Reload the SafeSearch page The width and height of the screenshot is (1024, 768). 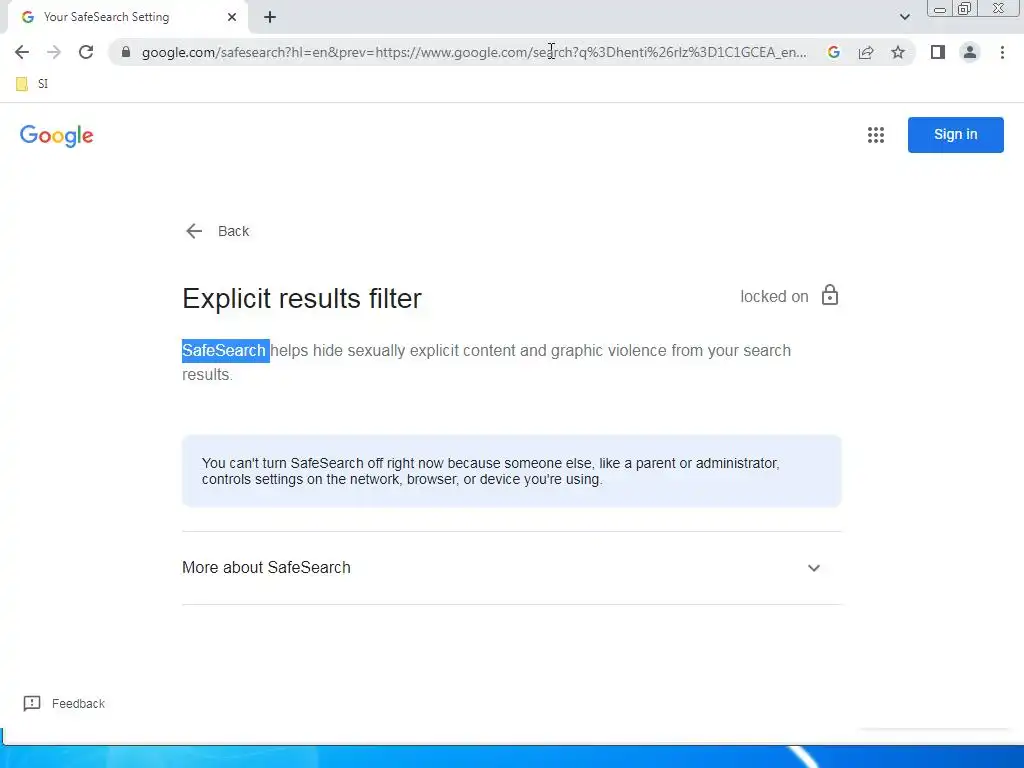click(86, 52)
